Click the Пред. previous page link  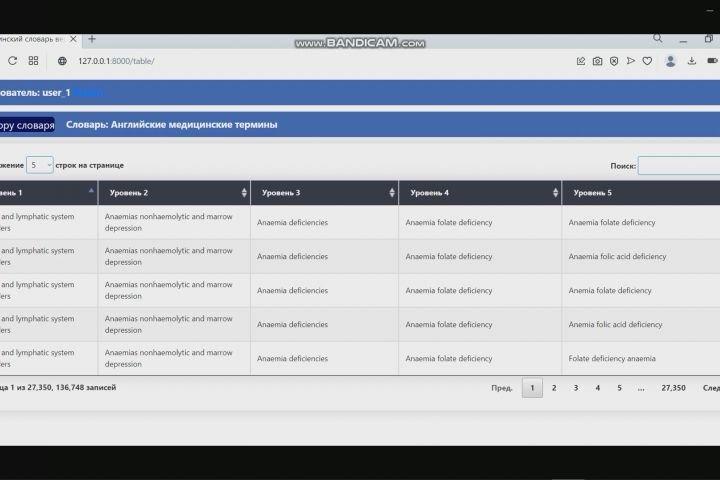pyautogui.click(x=502, y=388)
